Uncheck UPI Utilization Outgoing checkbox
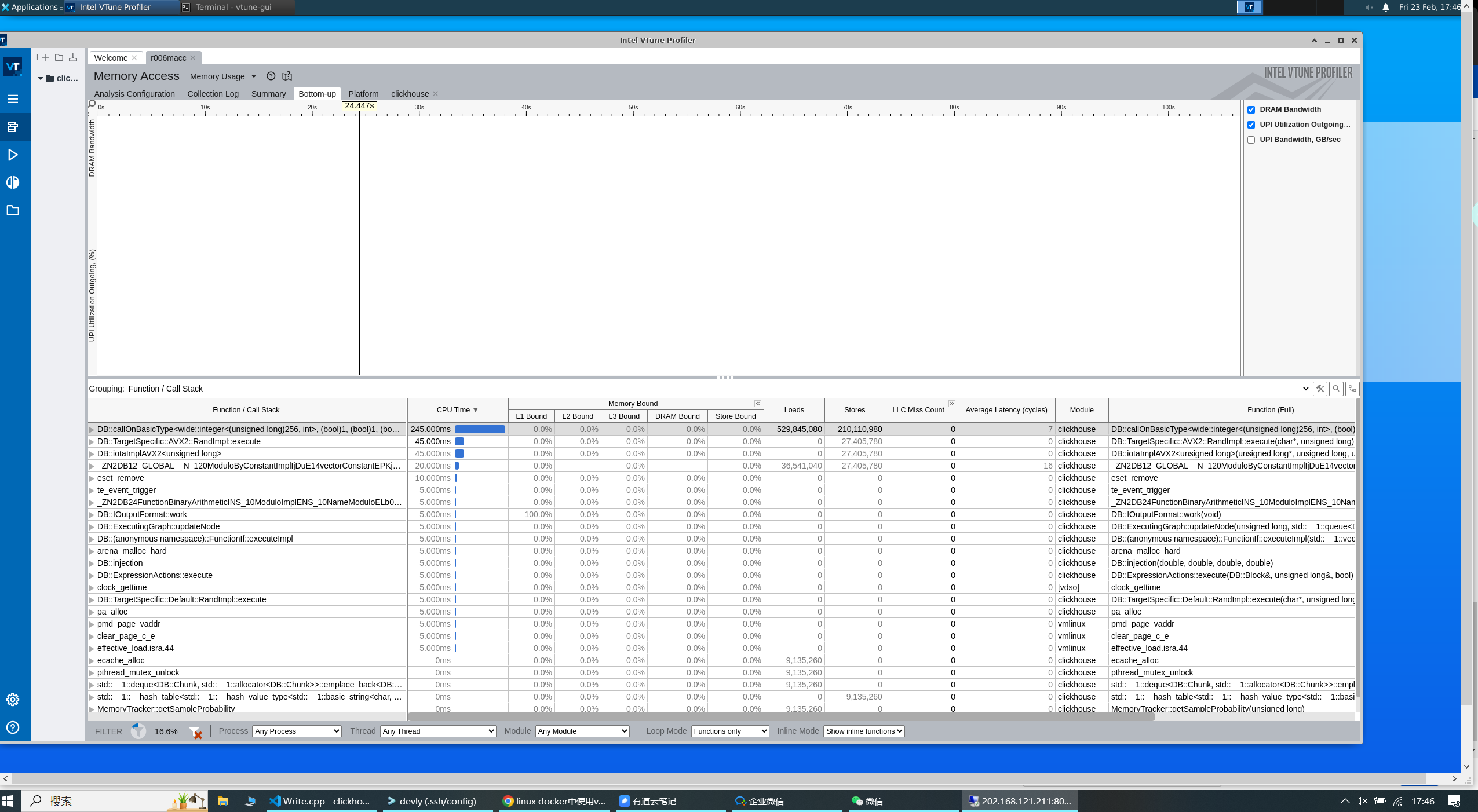 [x=1251, y=125]
